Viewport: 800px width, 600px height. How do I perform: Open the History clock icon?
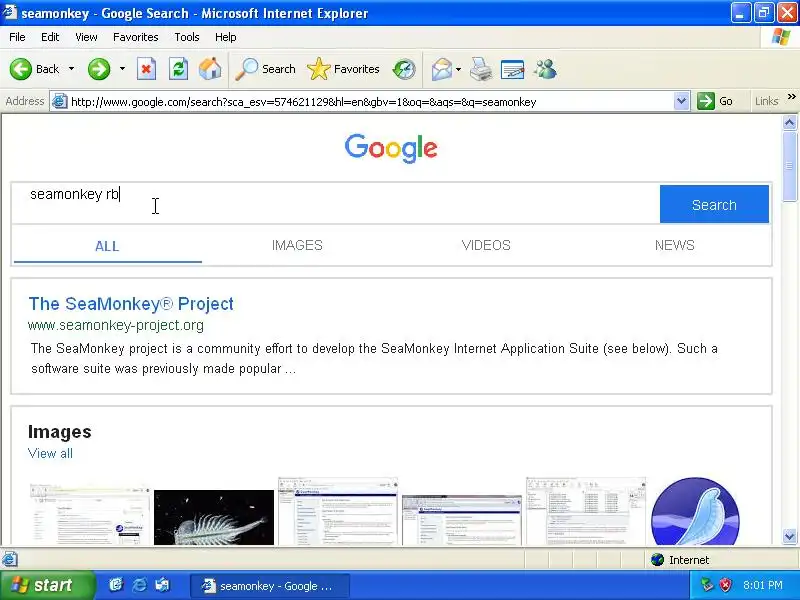tap(404, 69)
